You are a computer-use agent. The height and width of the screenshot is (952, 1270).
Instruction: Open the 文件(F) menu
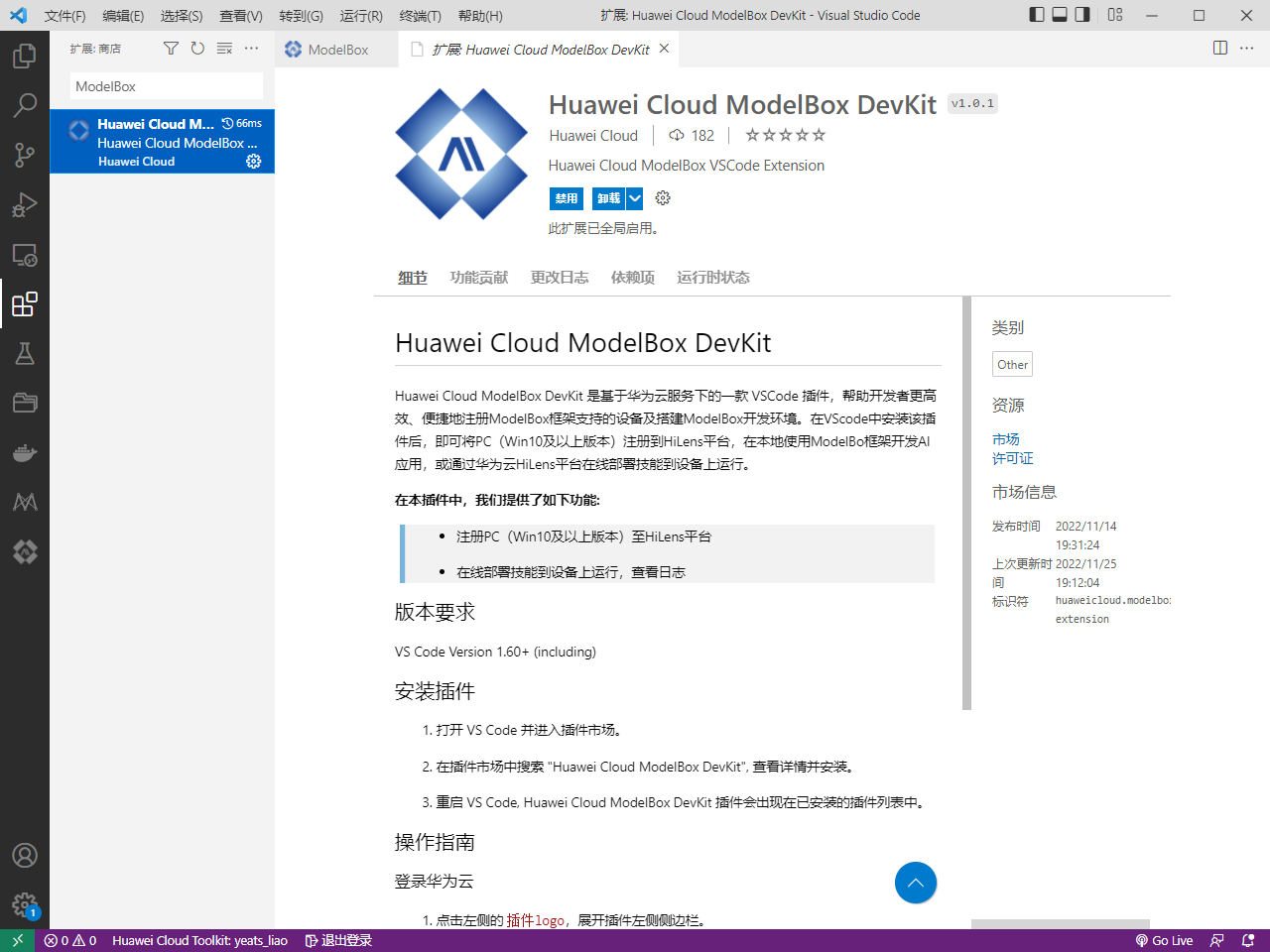coord(65,16)
